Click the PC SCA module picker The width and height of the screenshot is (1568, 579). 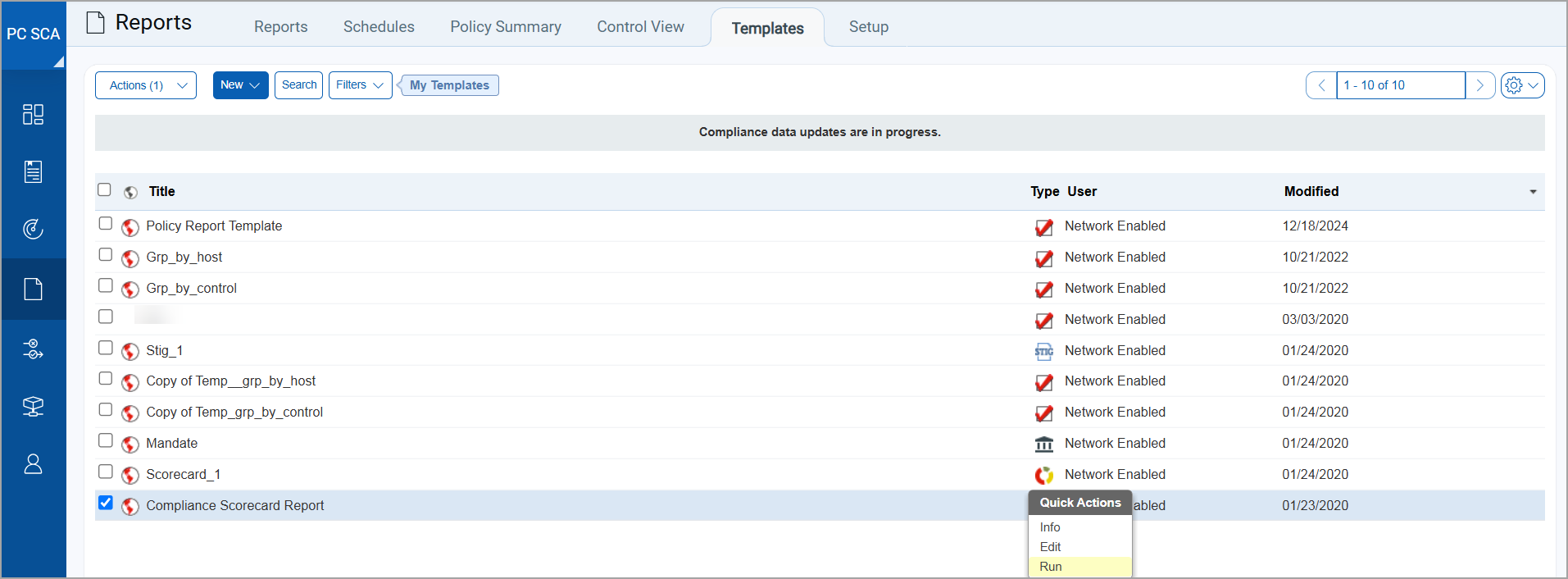pos(34,35)
